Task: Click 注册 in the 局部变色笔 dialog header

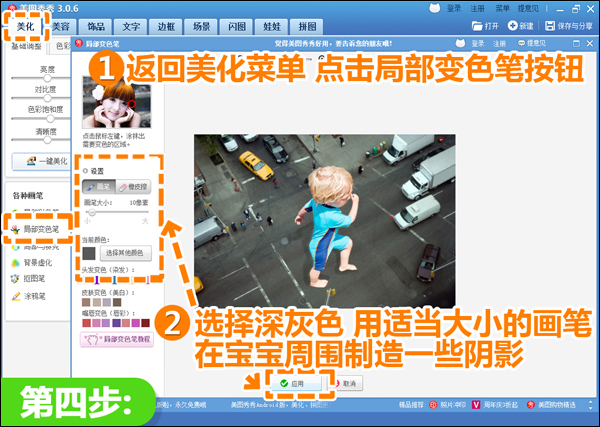Action: point(499,44)
